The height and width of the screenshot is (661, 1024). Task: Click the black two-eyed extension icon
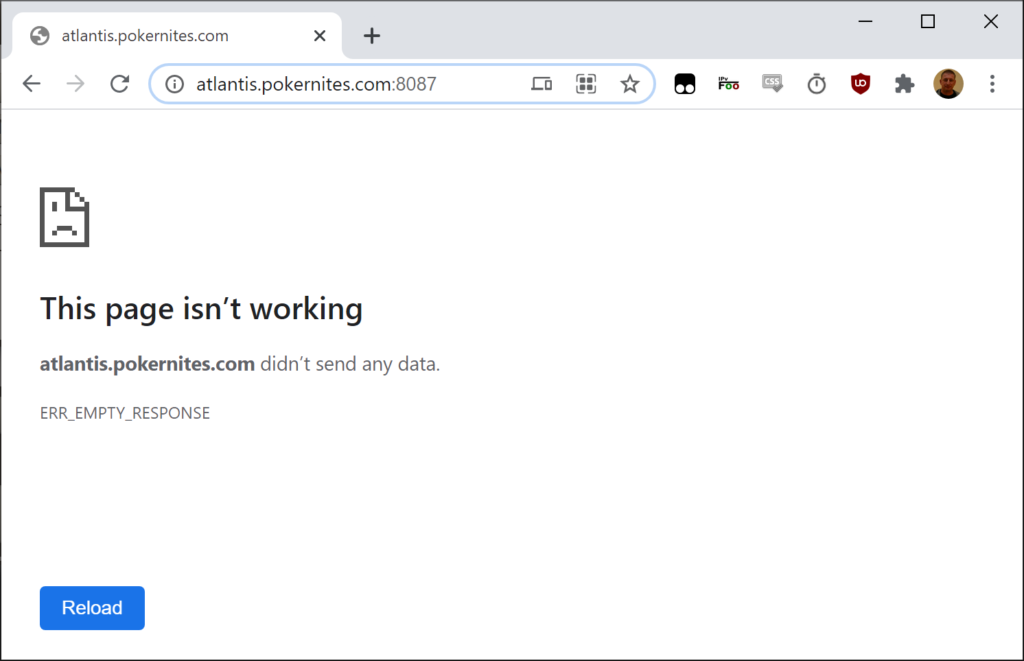pos(684,84)
